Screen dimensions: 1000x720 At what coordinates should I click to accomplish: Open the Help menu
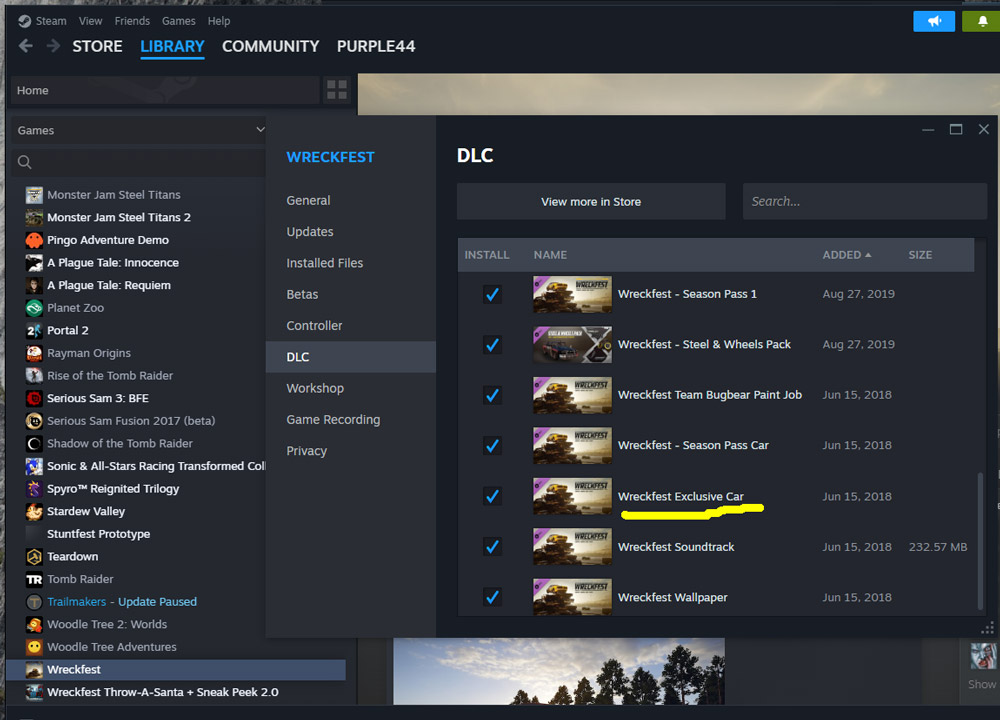point(219,21)
